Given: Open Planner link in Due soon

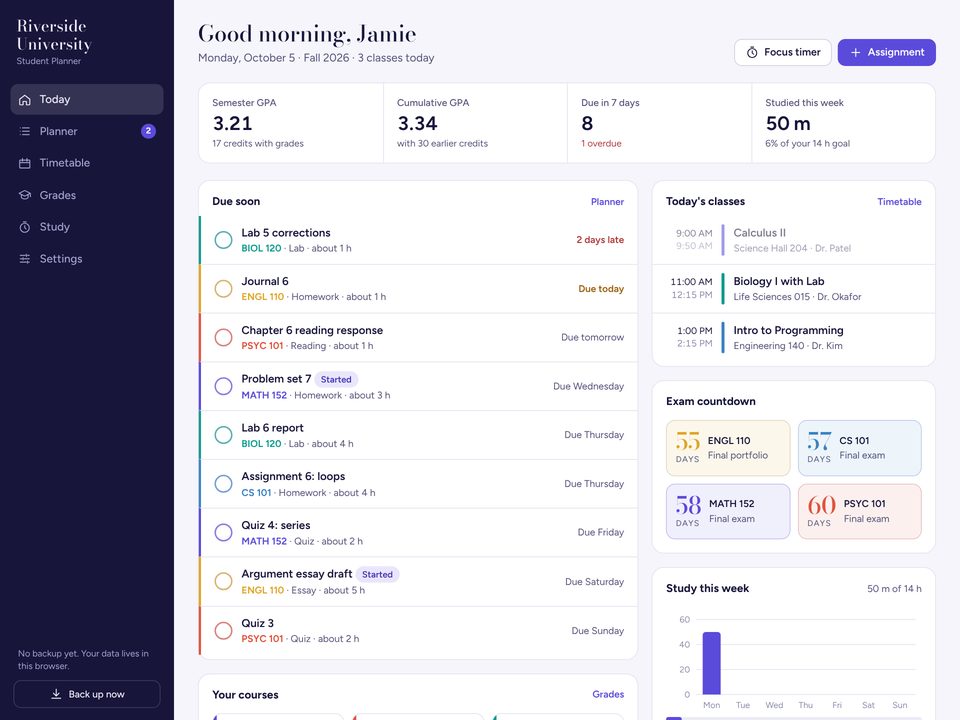Looking at the screenshot, I should [x=607, y=201].
